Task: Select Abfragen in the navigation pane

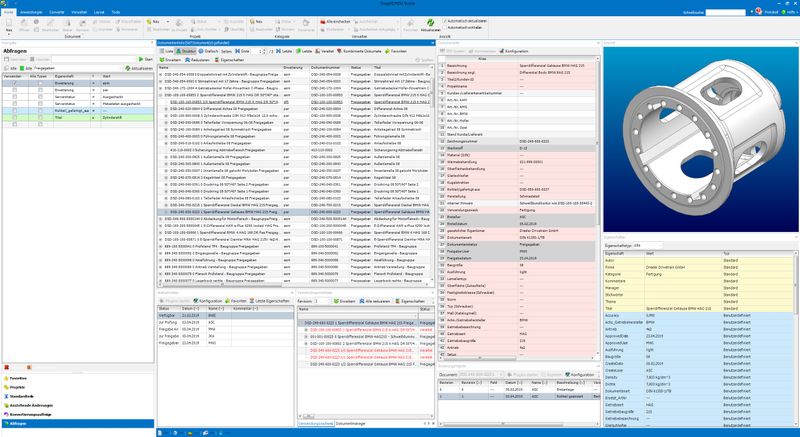Action: [x=77, y=424]
